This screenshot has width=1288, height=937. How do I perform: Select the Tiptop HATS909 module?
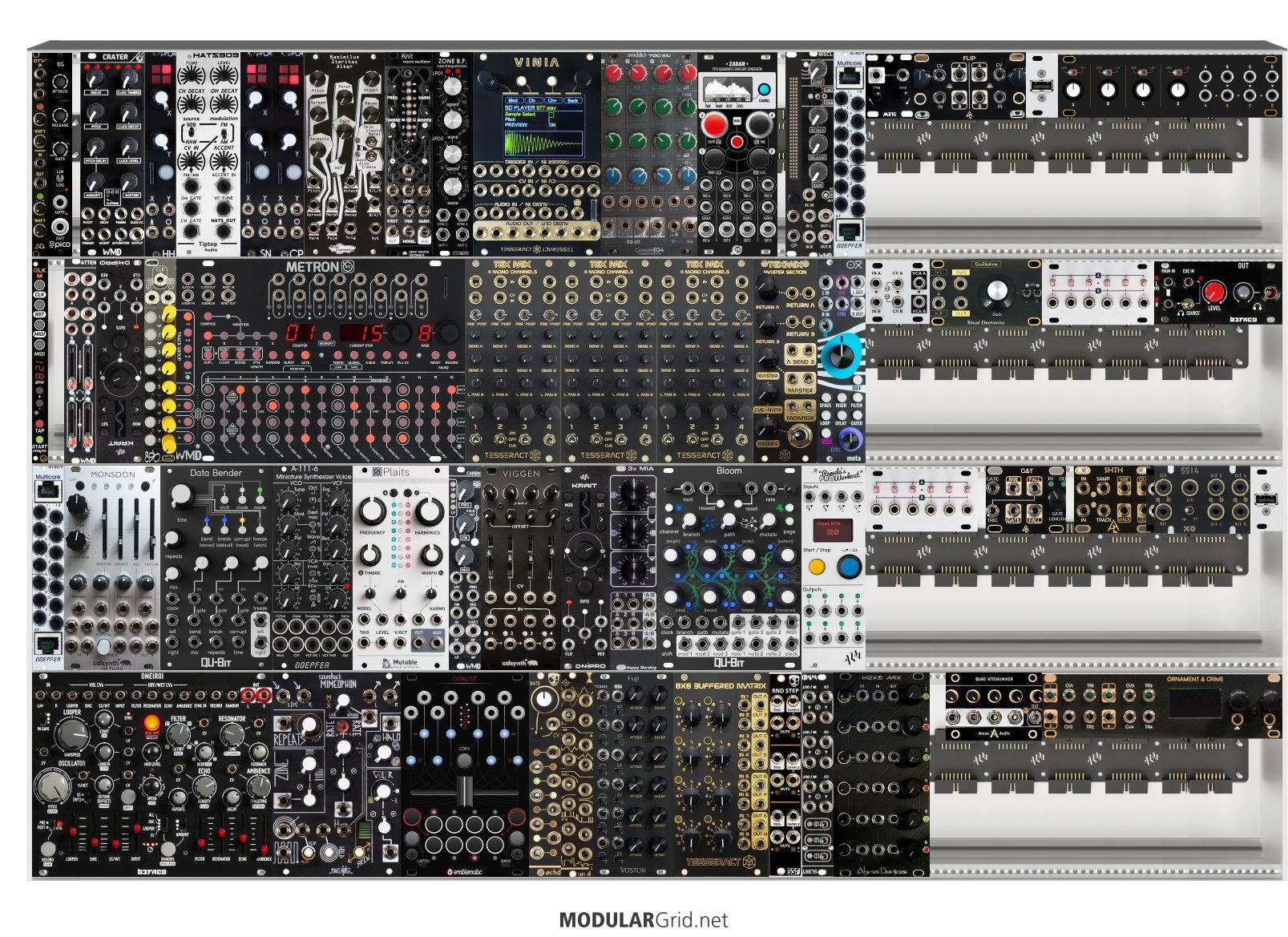(x=208, y=155)
